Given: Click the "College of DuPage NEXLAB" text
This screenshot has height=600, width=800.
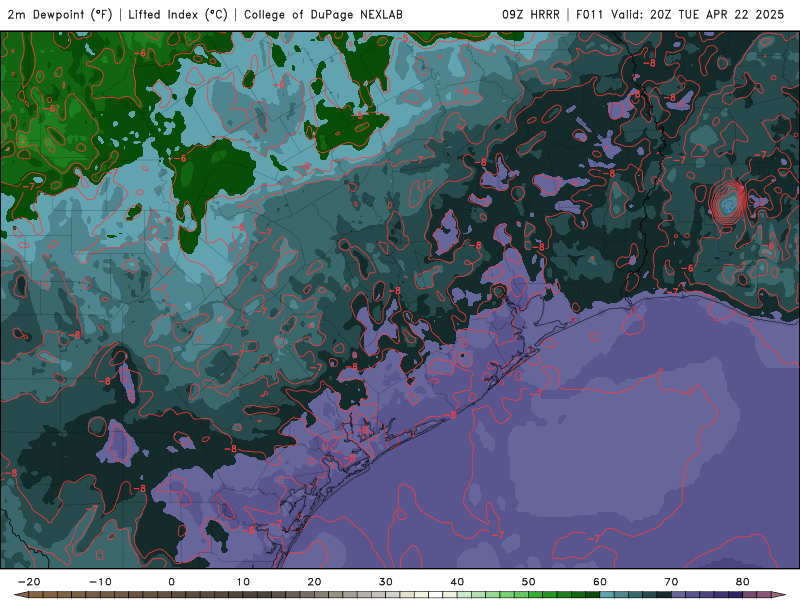Looking at the screenshot, I should [x=323, y=15].
